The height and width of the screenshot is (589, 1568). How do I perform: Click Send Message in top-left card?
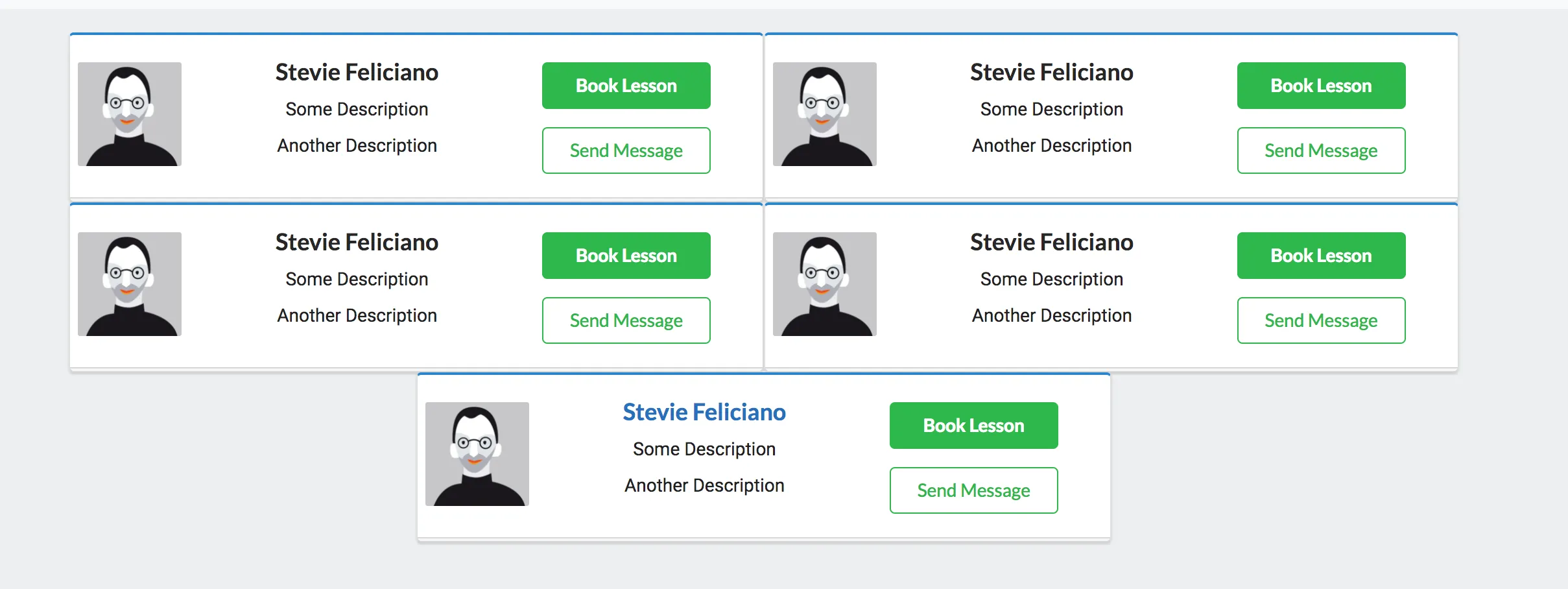click(x=626, y=150)
